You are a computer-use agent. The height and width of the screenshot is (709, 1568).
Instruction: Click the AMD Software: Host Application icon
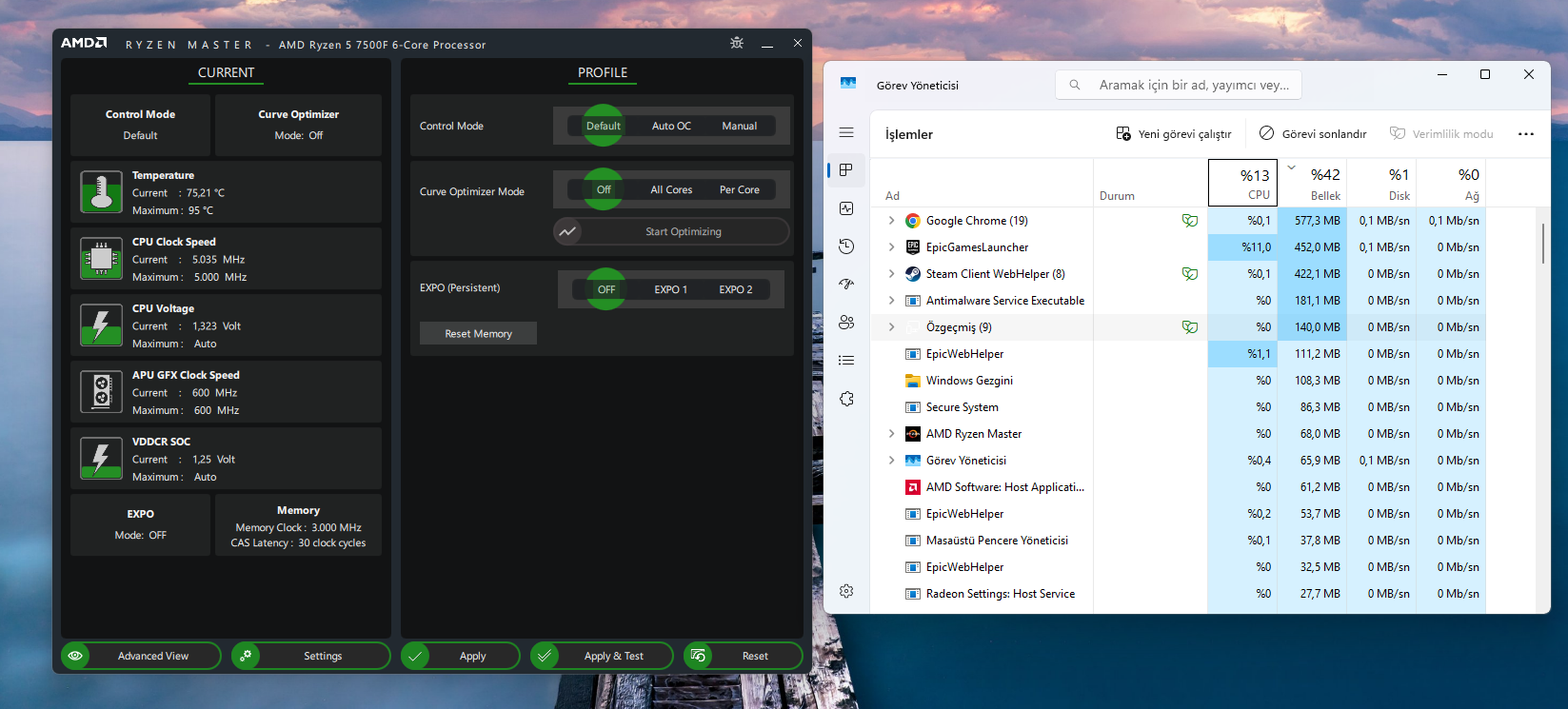coord(913,487)
